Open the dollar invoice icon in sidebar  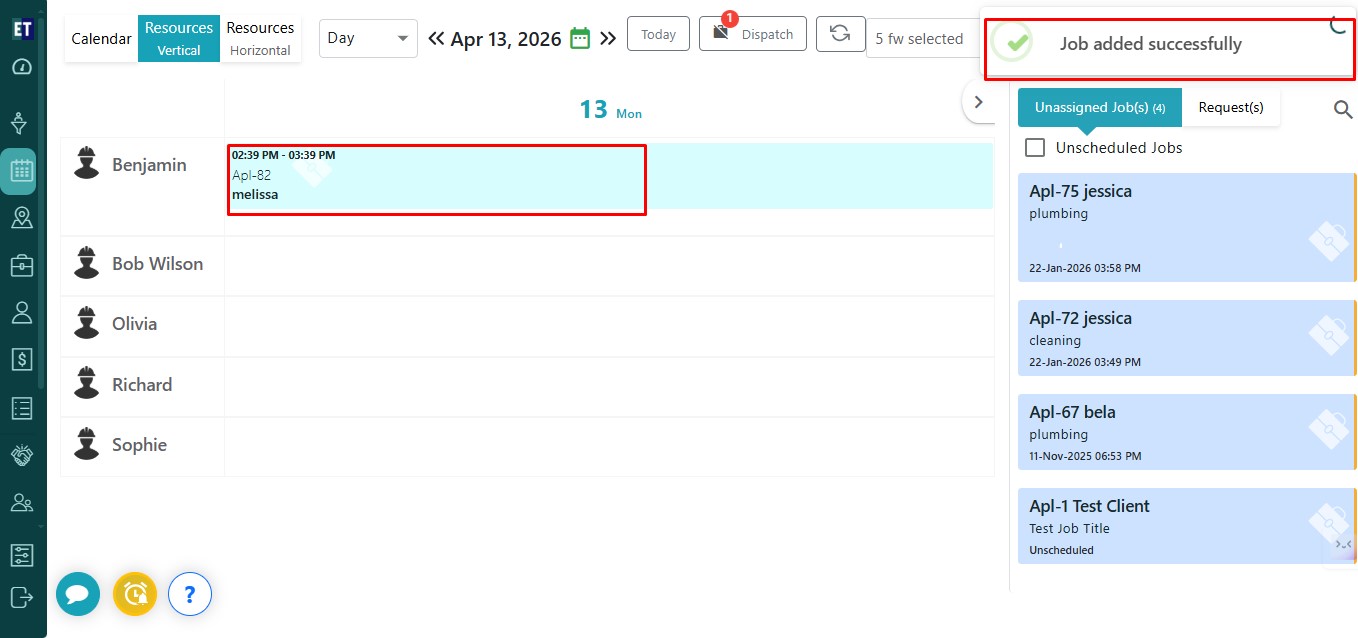pyautogui.click(x=21, y=359)
